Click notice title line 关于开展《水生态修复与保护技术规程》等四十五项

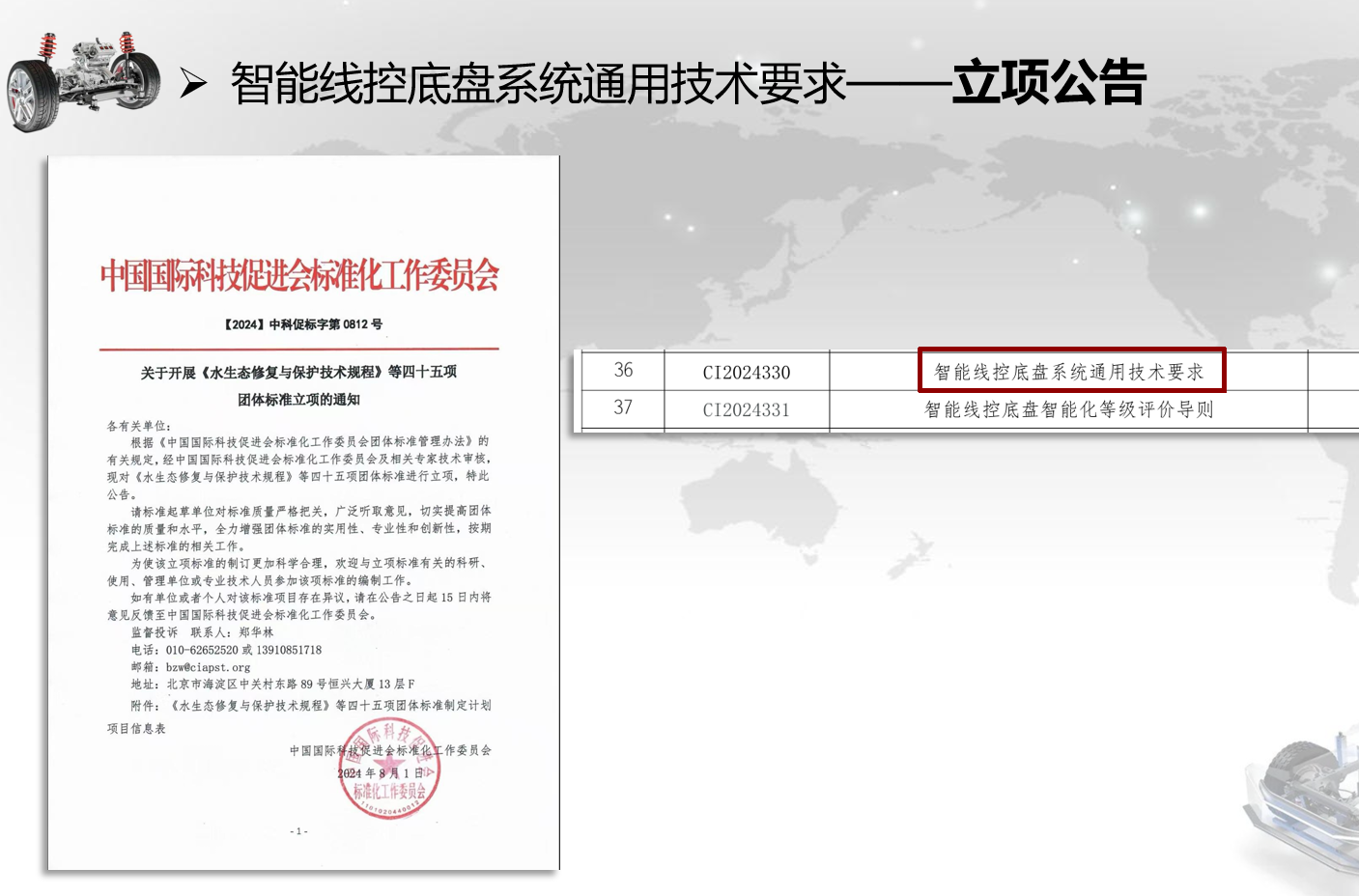coord(298,373)
